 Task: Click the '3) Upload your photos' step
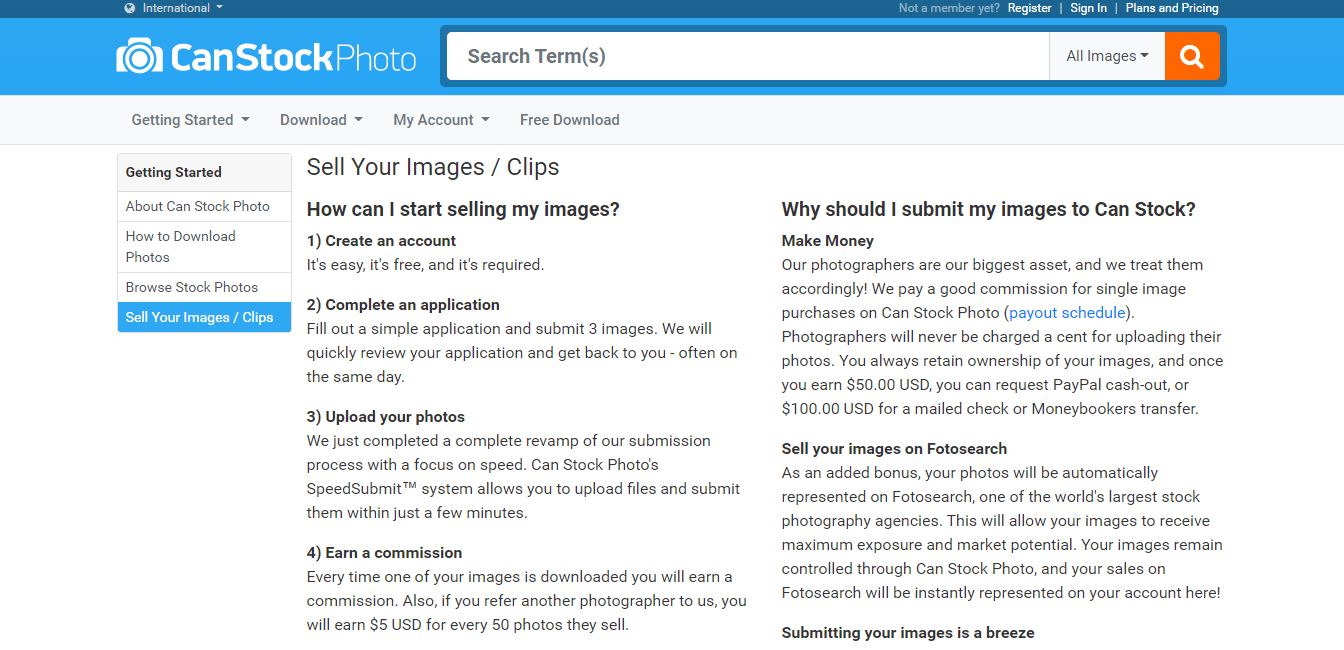pyautogui.click(x=386, y=417)
